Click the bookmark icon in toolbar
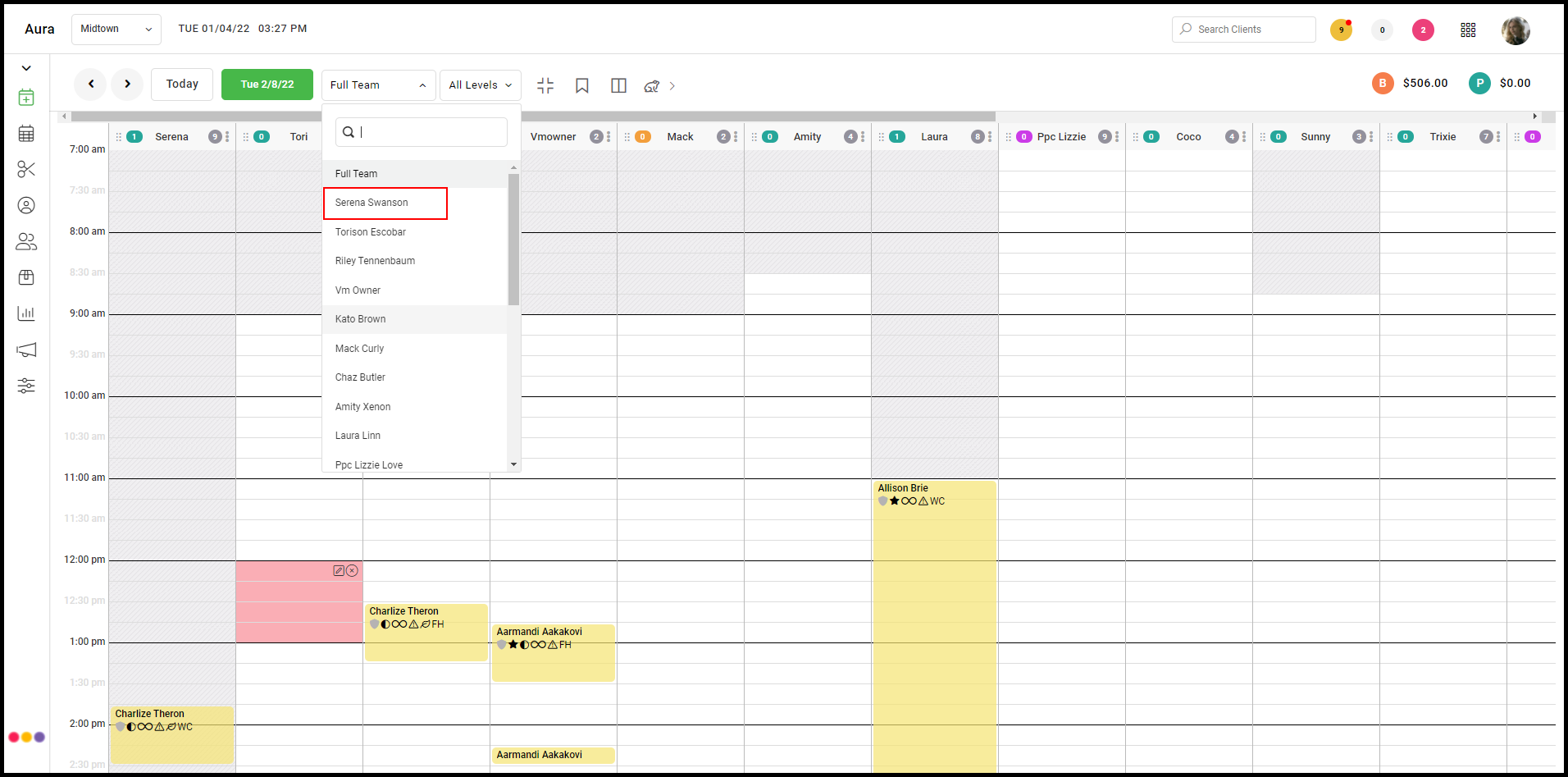This screenshot has width=1568, height=777. (582, 85)
